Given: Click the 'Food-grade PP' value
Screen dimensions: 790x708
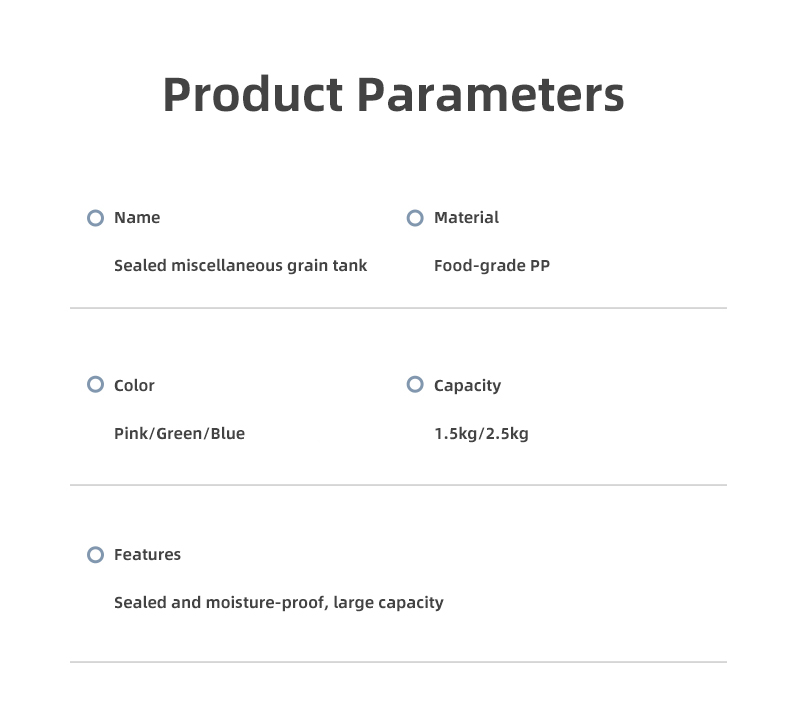Looking at the screenshot, I should tap(491, 266).
